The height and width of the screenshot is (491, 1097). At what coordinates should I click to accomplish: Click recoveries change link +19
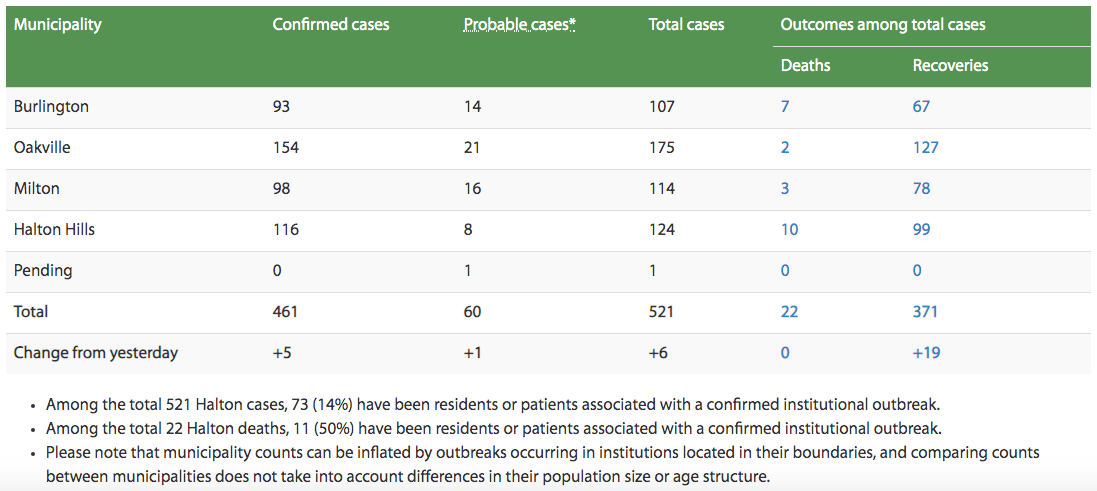[926, 353]
